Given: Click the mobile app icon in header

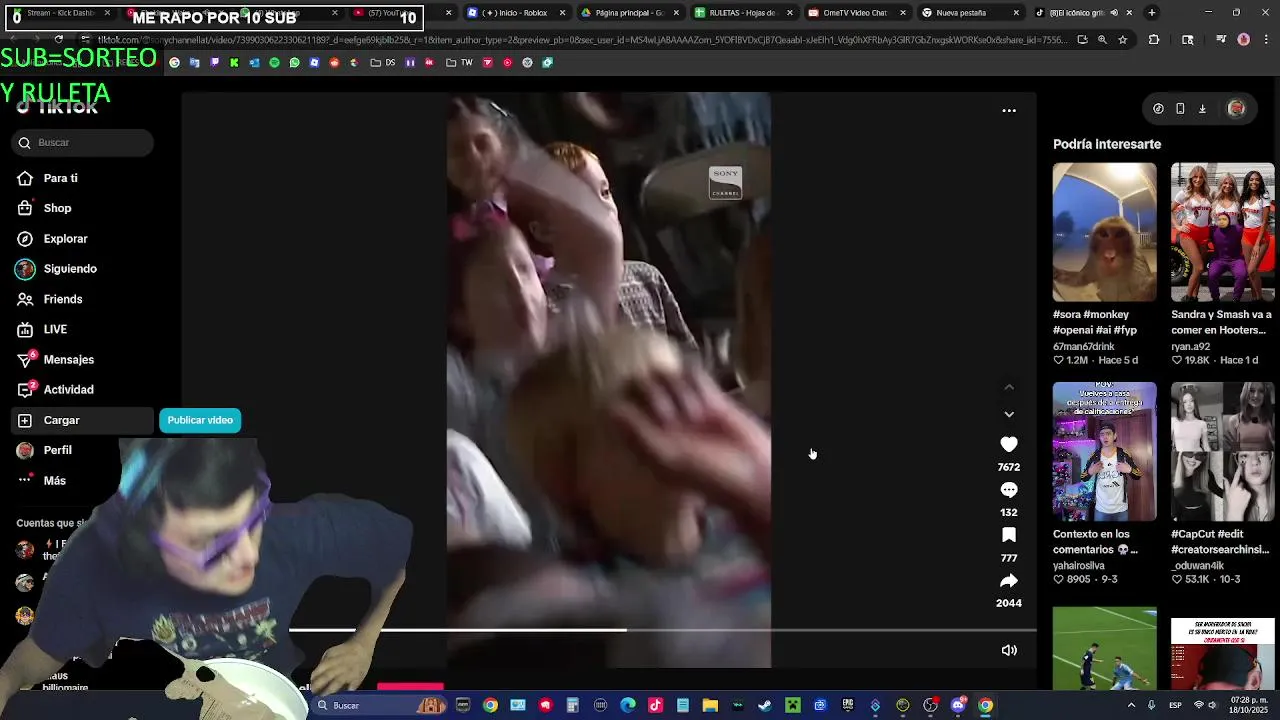Looking at the screenshot, I should click(1180, 109).
